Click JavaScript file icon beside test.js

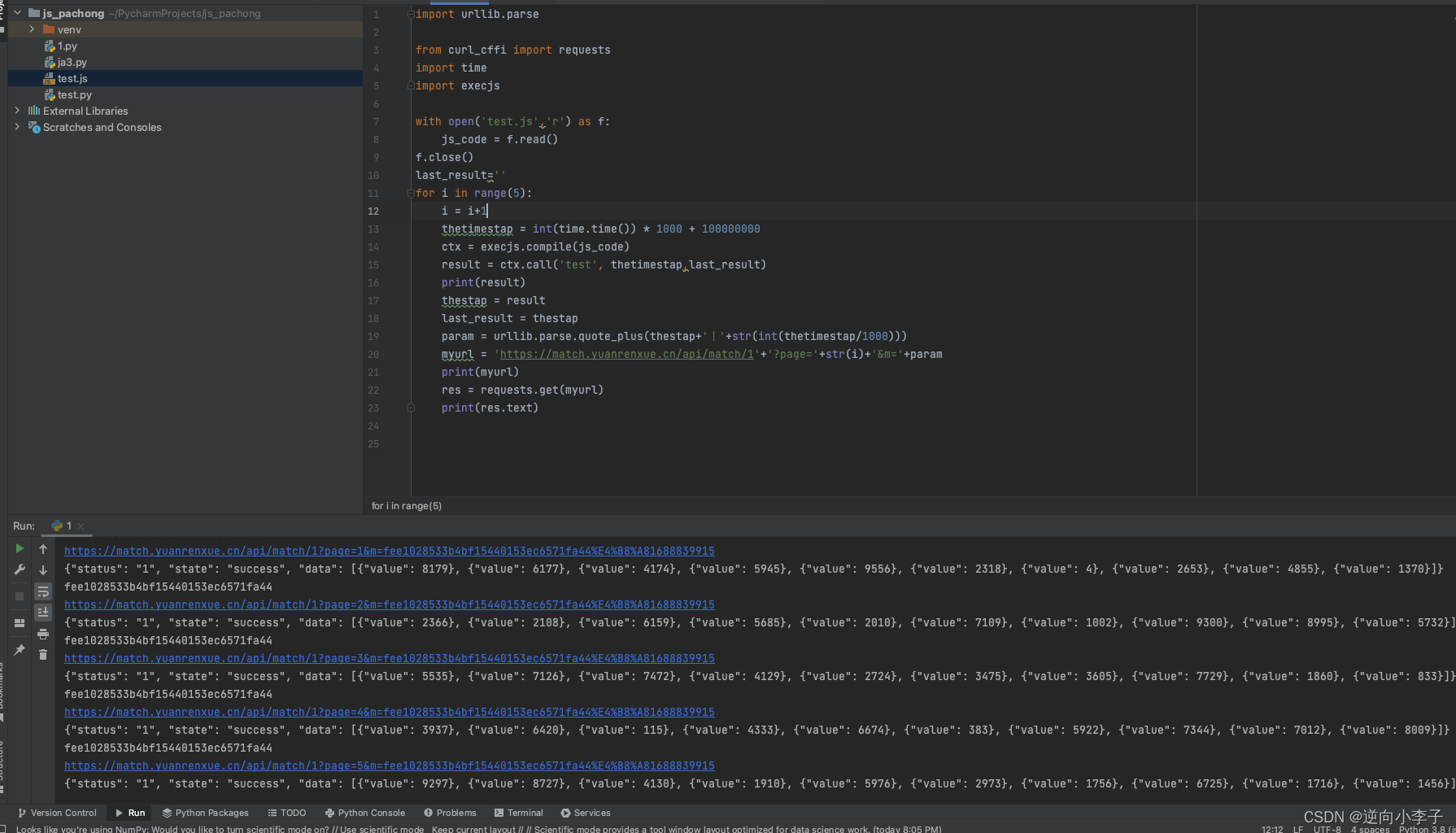click(50, 79)
